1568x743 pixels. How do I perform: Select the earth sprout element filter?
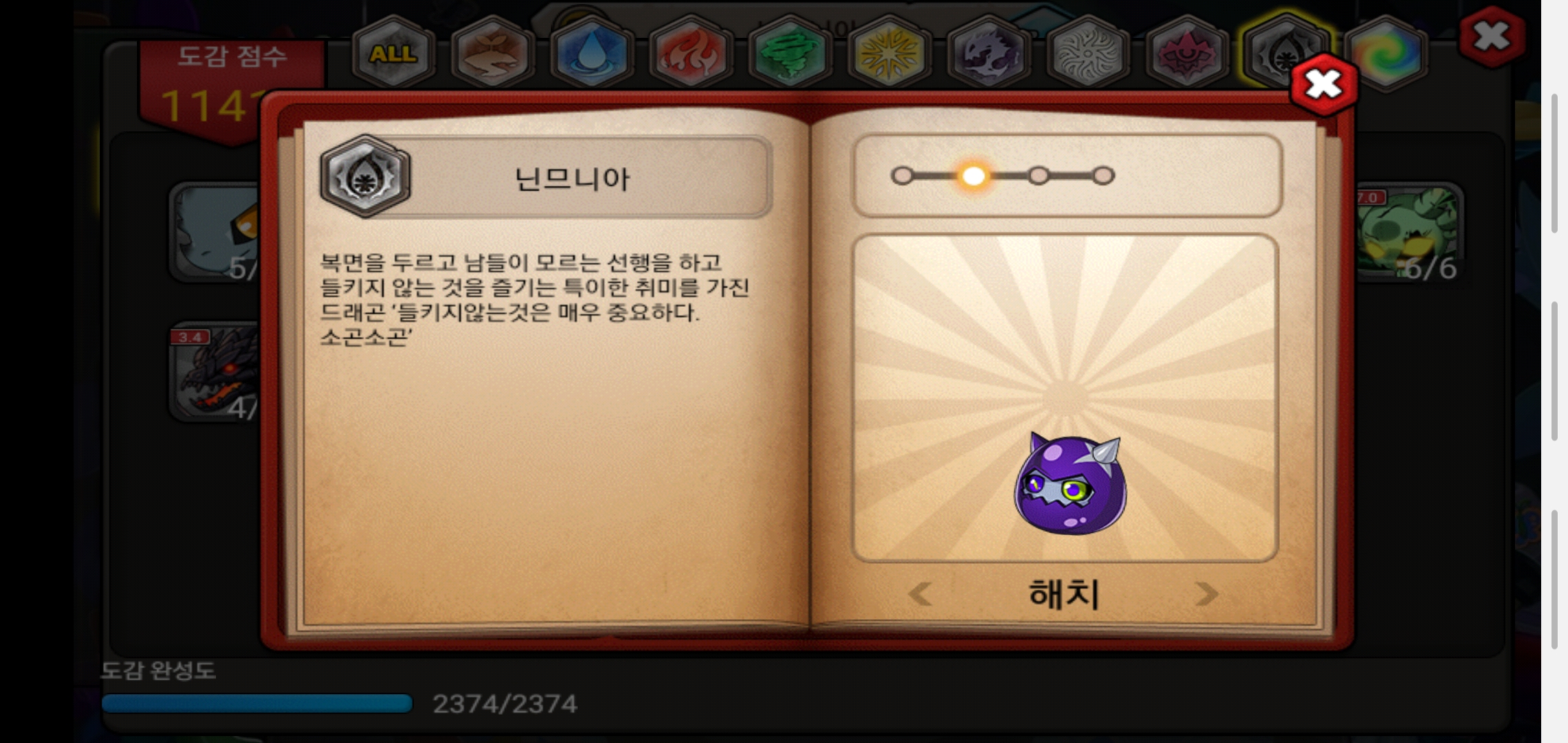point(492,52)
